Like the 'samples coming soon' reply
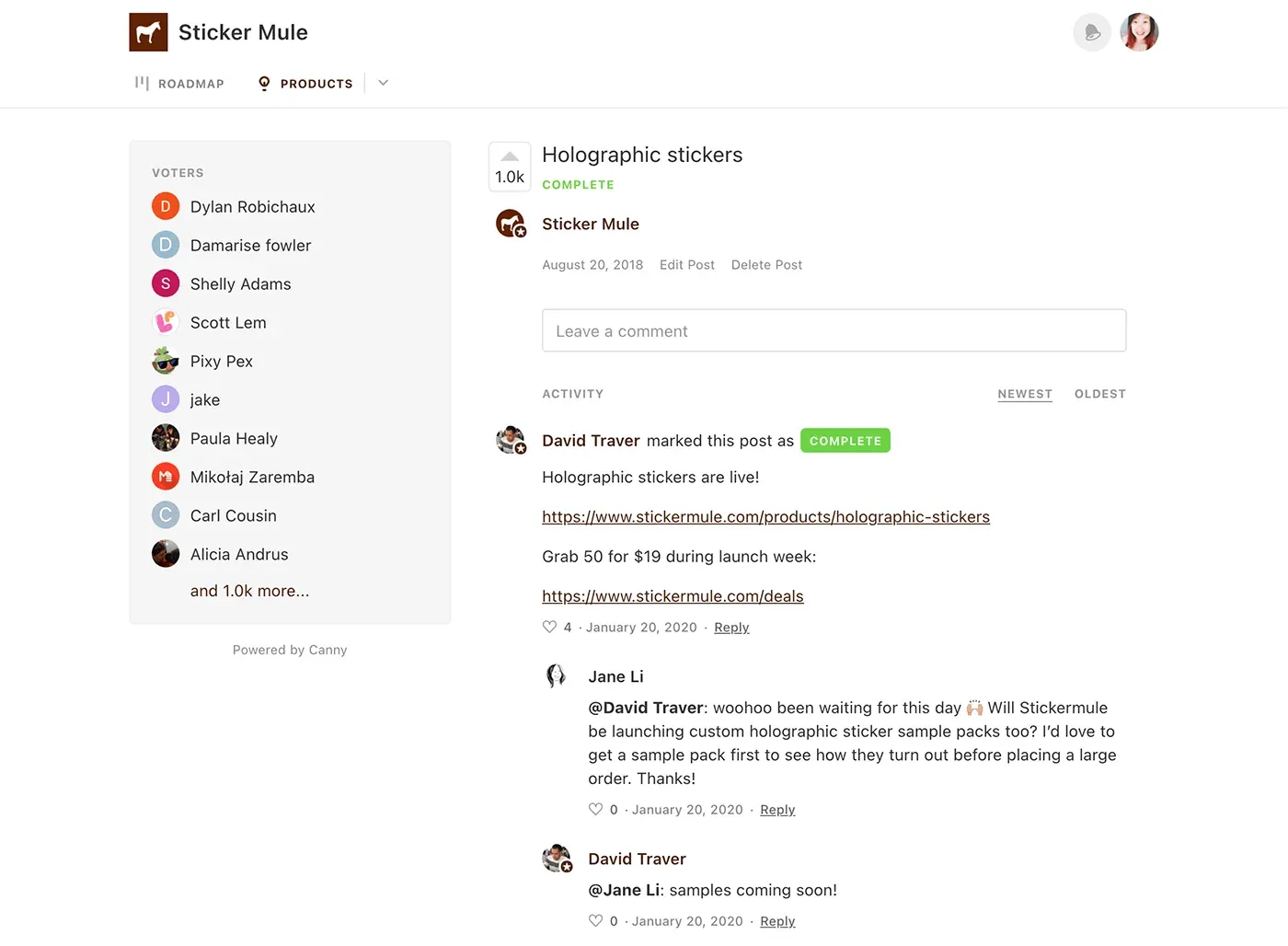 click(x=595, y=921)
